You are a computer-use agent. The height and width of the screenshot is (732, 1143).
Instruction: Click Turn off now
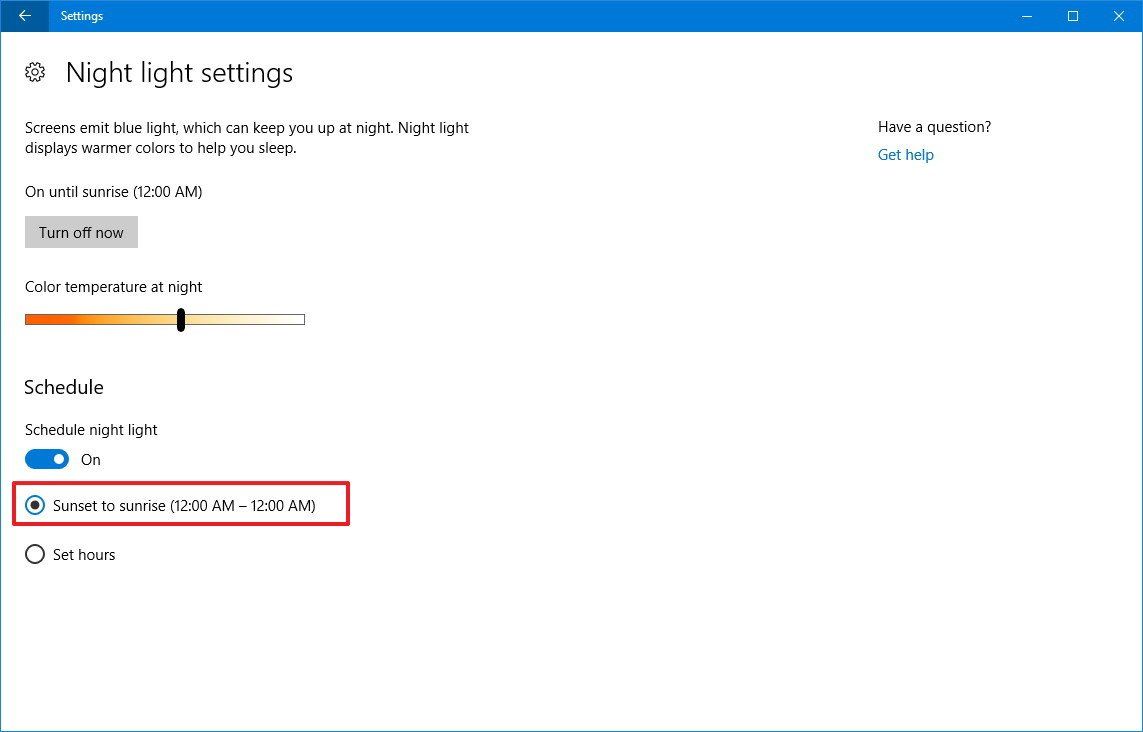point(81,232)
